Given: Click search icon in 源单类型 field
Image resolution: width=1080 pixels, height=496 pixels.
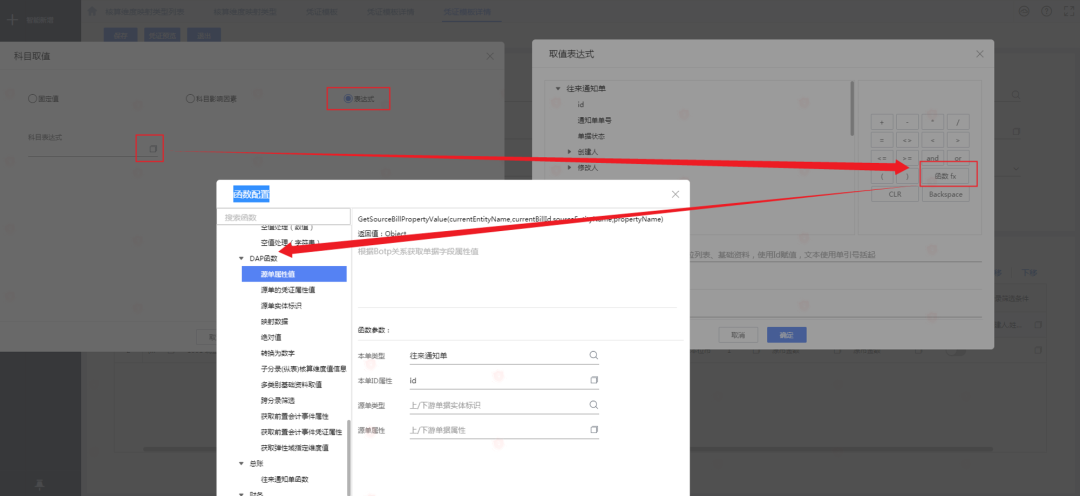Looking at the screenshot, I should (x=593, y=405).
